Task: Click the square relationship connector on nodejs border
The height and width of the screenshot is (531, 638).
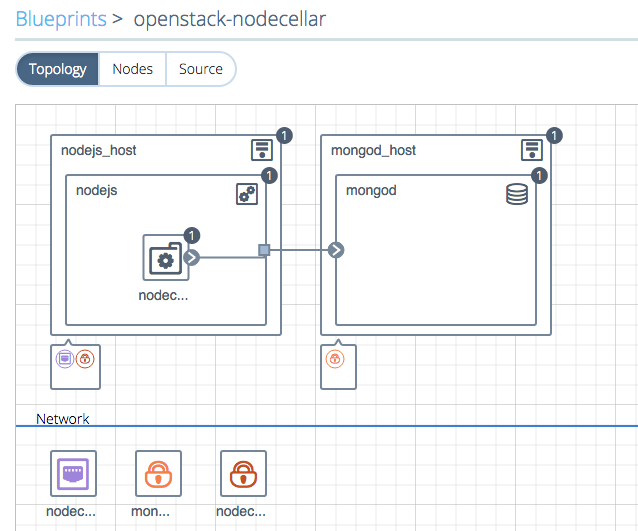Action: 264,250
